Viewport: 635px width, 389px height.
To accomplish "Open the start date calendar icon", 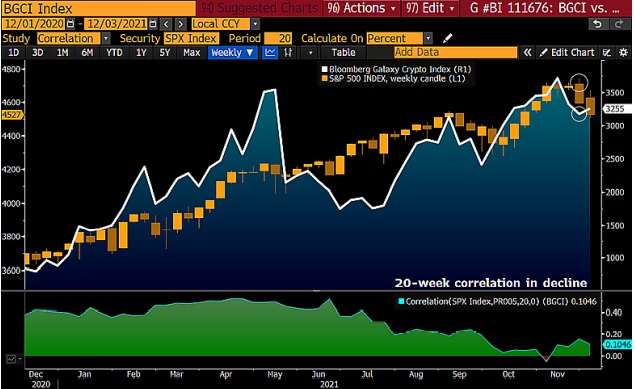I will point(70,24).
